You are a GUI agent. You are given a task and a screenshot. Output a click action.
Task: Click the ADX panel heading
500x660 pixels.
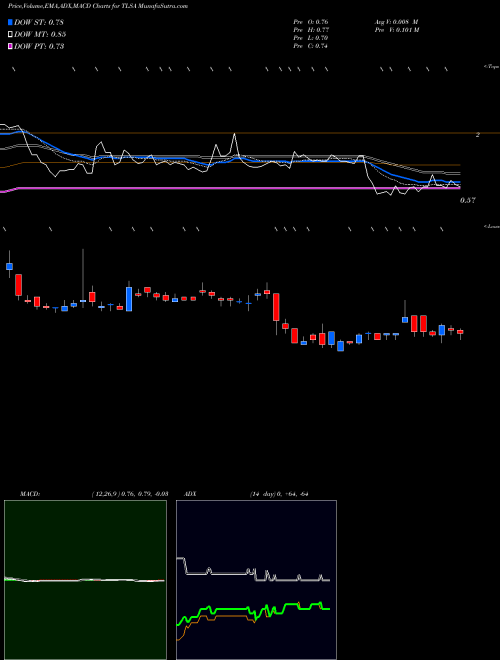191,493
